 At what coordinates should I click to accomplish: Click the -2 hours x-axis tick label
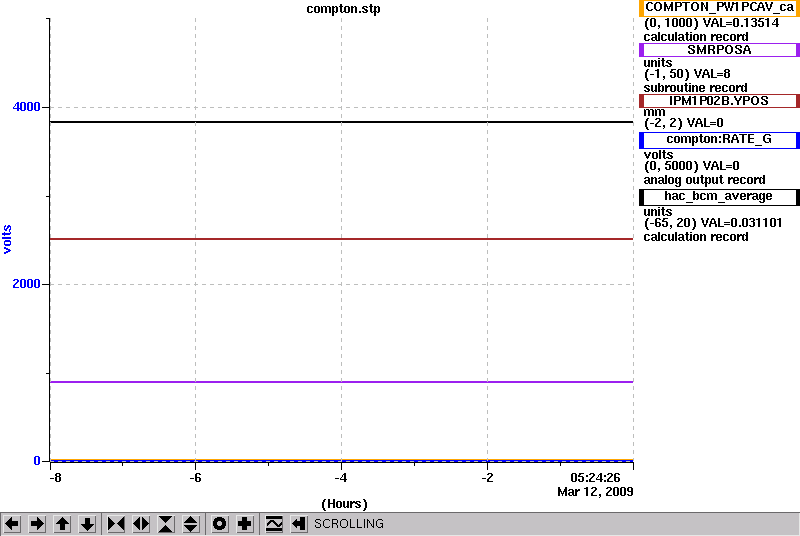[x=487, y=478]
